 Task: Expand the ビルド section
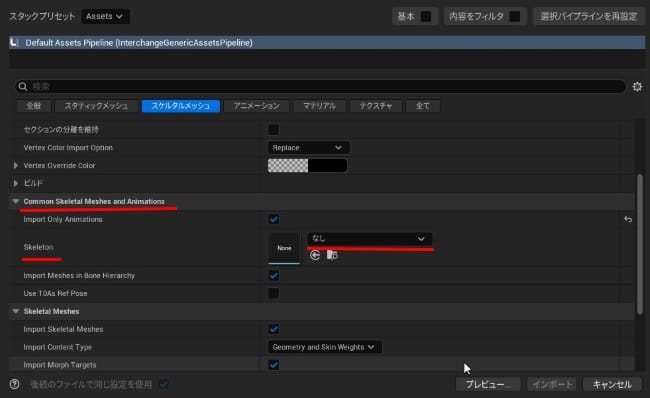pos(16,183)
